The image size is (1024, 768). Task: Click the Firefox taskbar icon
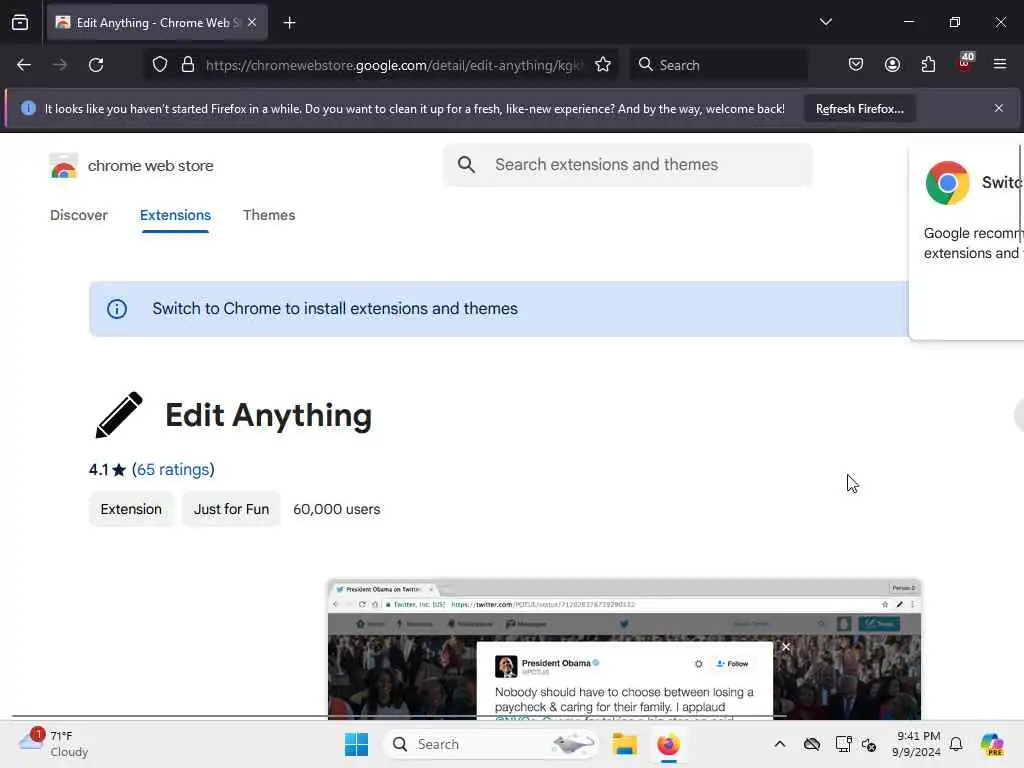click(x=668, y=744)
